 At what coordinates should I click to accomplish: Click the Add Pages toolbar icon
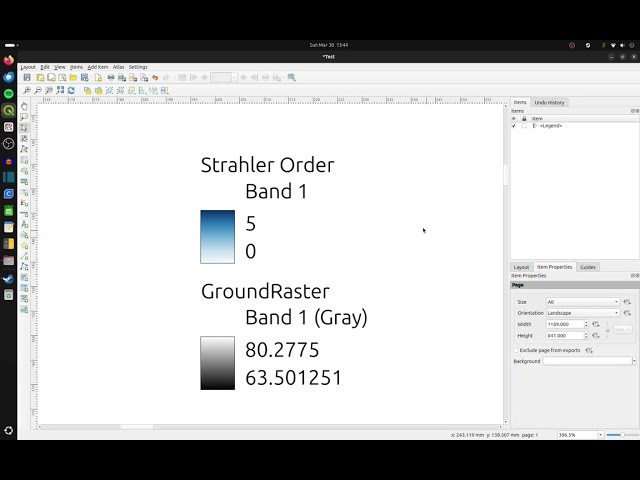coord(98,78)
